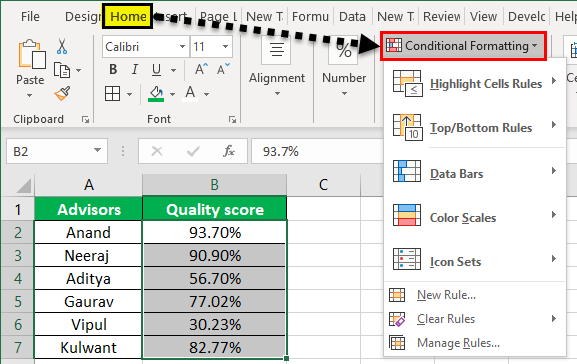The image size is (577, 364).
Task: Click the Fill Color paint bucket
Action: point(156,94)
